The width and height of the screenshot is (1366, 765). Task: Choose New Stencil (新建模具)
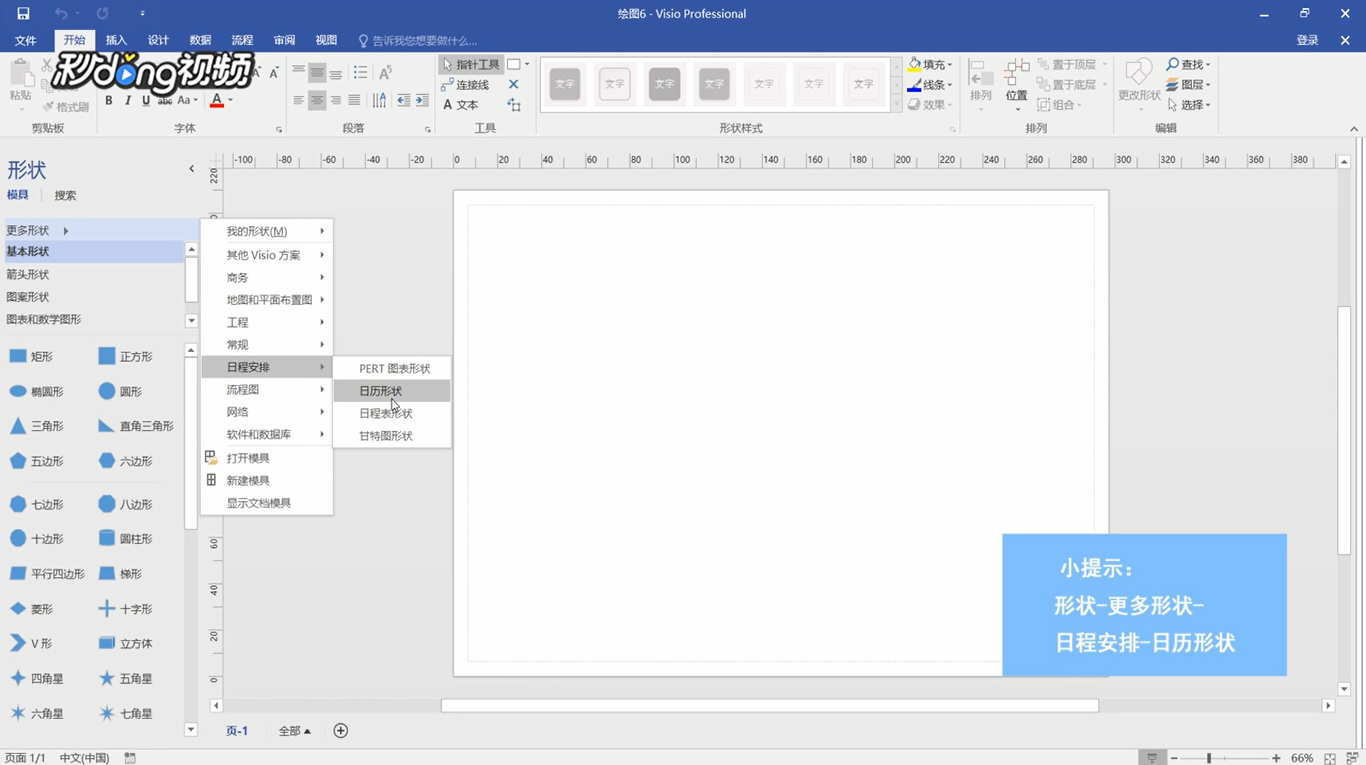pyautogui.click(x=267, y=481)
